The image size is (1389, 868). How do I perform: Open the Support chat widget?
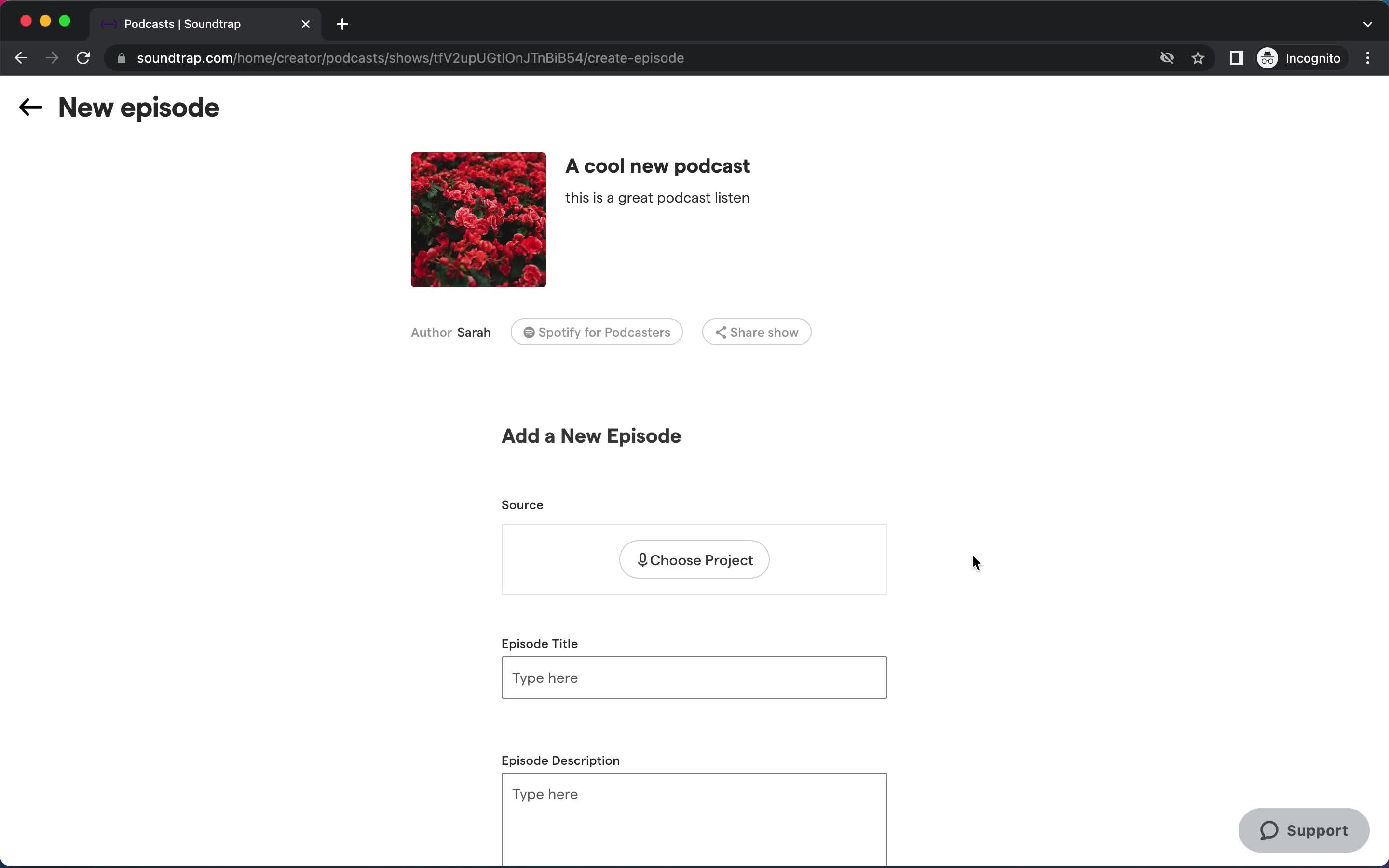coord(1304,830)
